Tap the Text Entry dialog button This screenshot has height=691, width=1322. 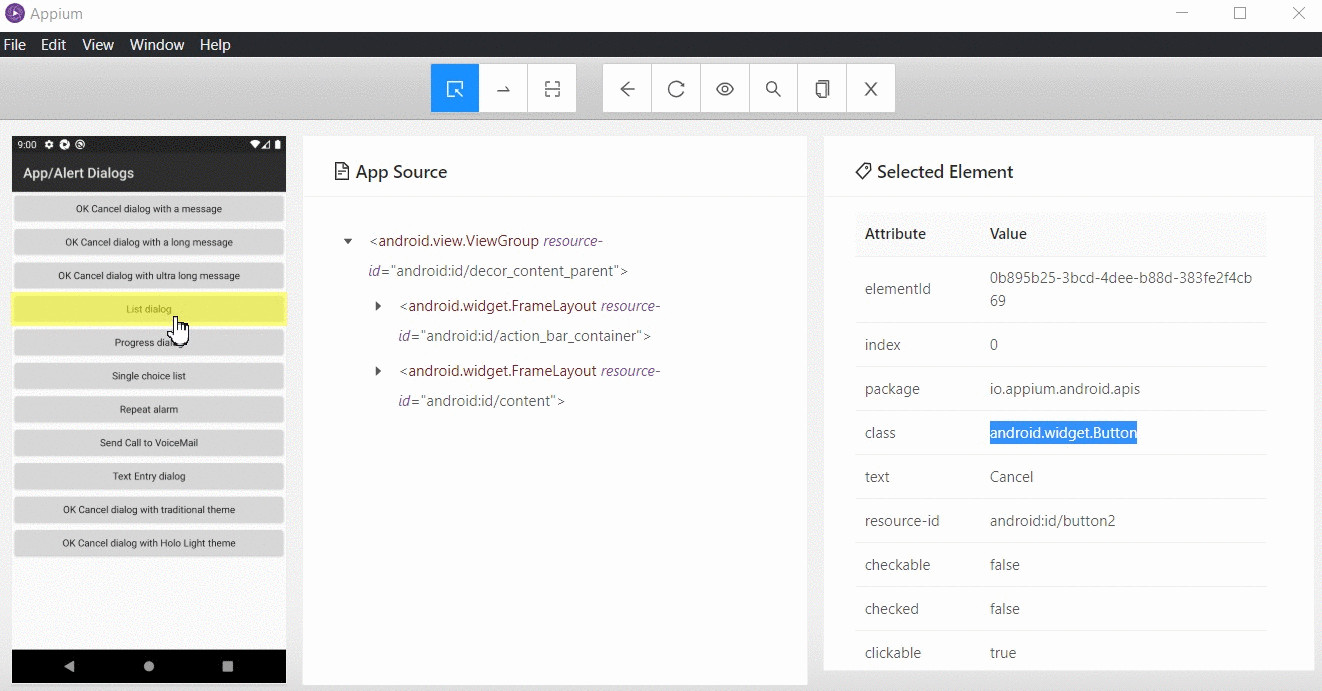[x=149, y=476]
